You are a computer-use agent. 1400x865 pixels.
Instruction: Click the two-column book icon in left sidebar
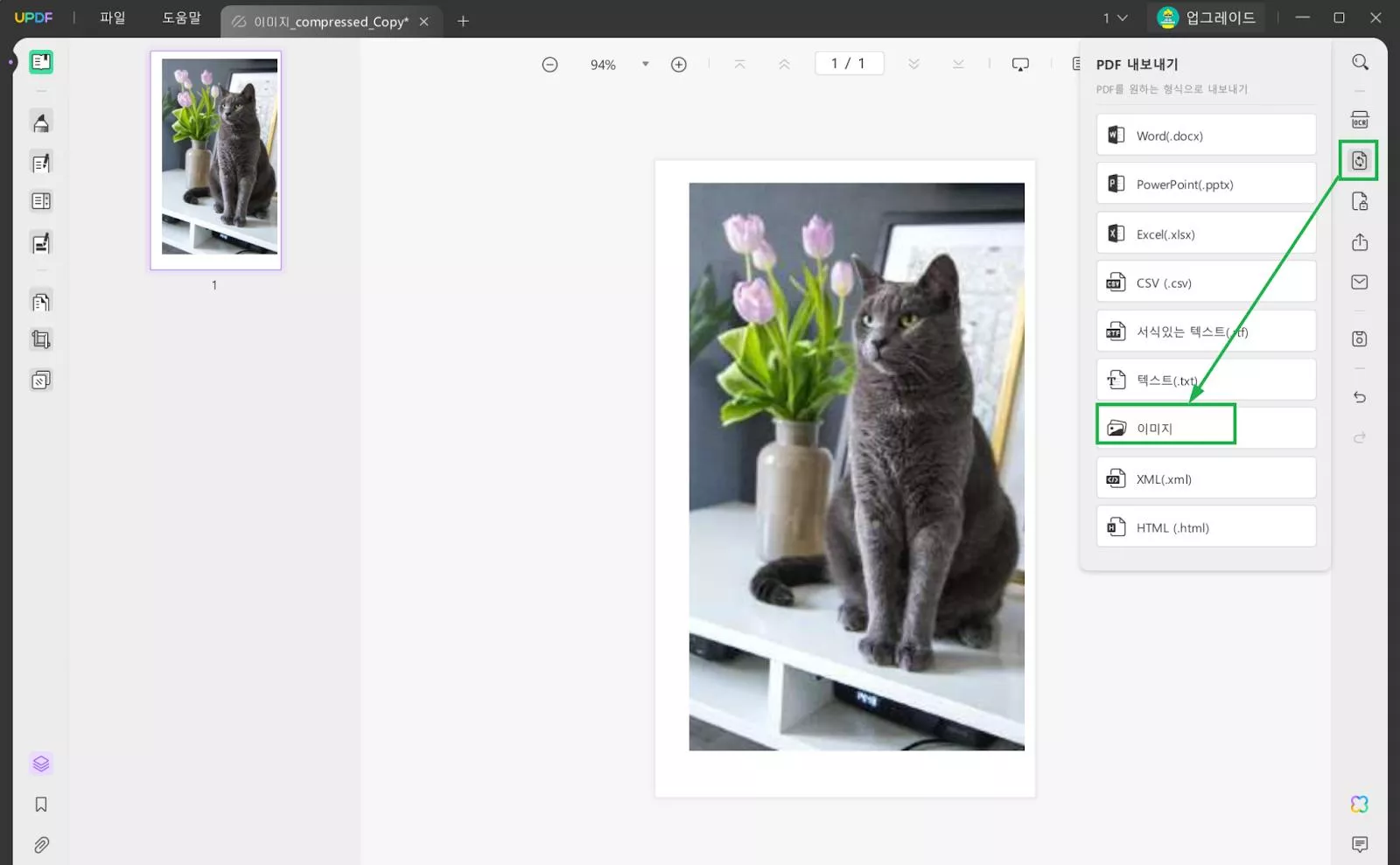click(41, 201)
